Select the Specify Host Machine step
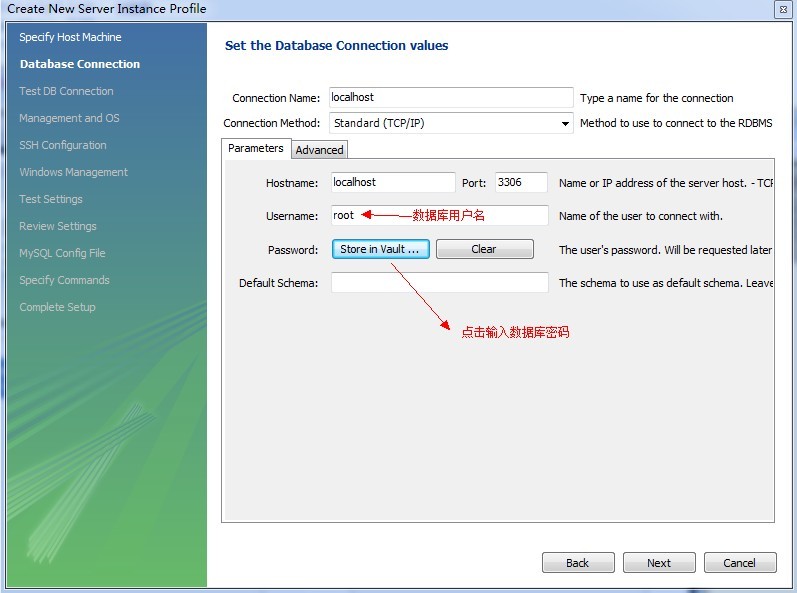The image size is (797, 593). [x=70, y=37]
